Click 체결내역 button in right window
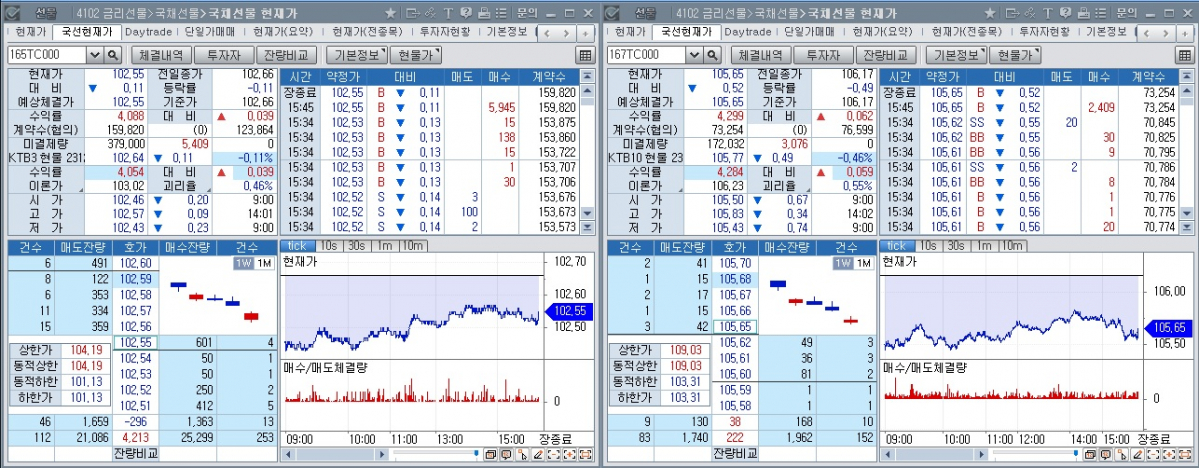This screenshot has width=1199, height=468. tap(759, 55)
